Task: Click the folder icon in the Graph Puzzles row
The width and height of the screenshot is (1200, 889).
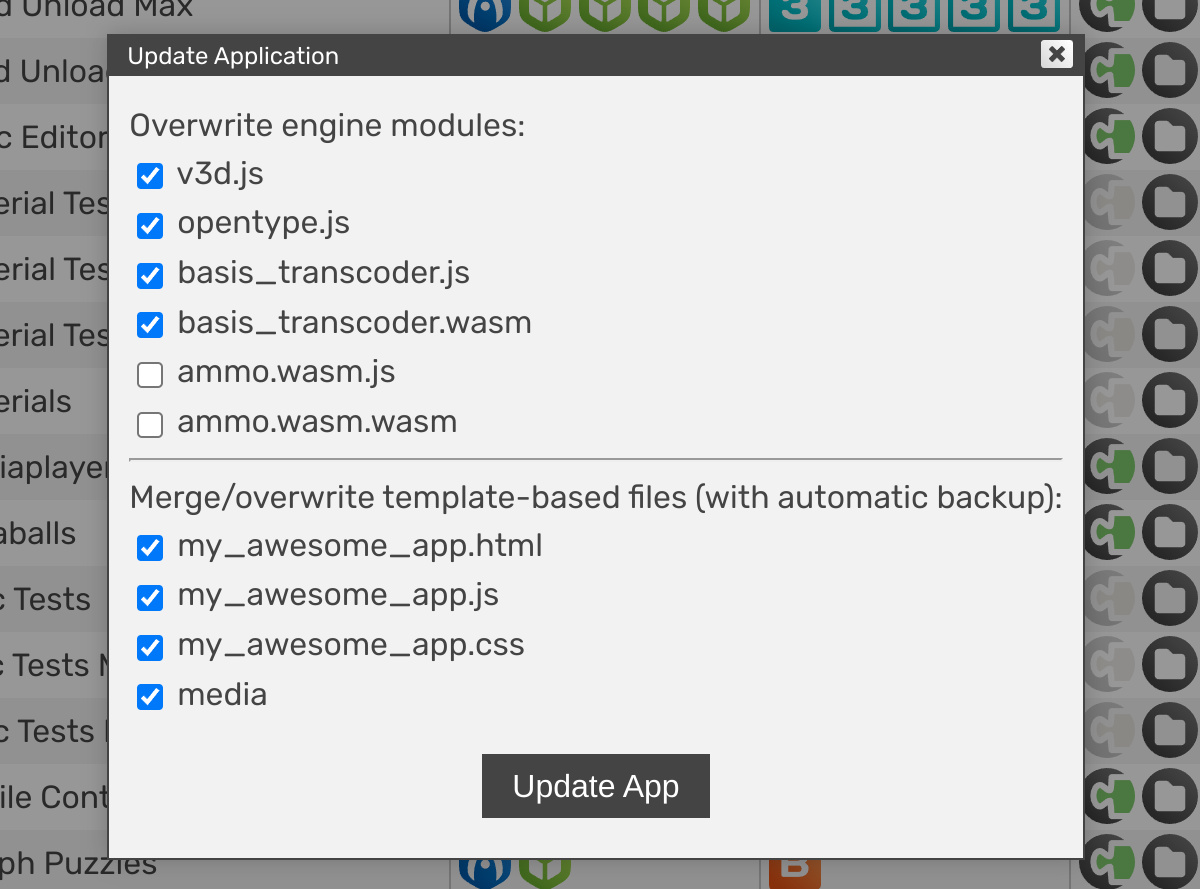Action: point(1169,863)
